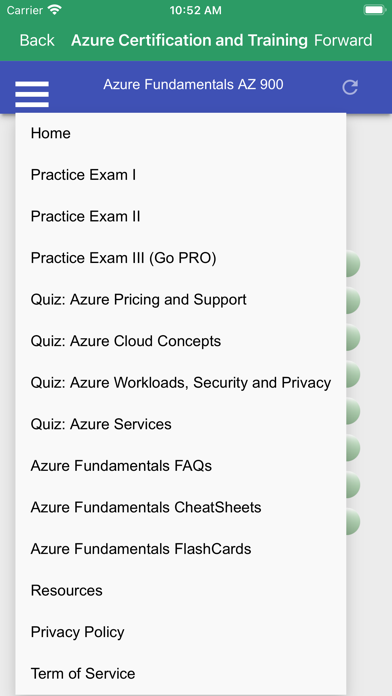Tap the Forward navigation button
Viewport: 392px width, 696px height.
click(x=343, y=40)
